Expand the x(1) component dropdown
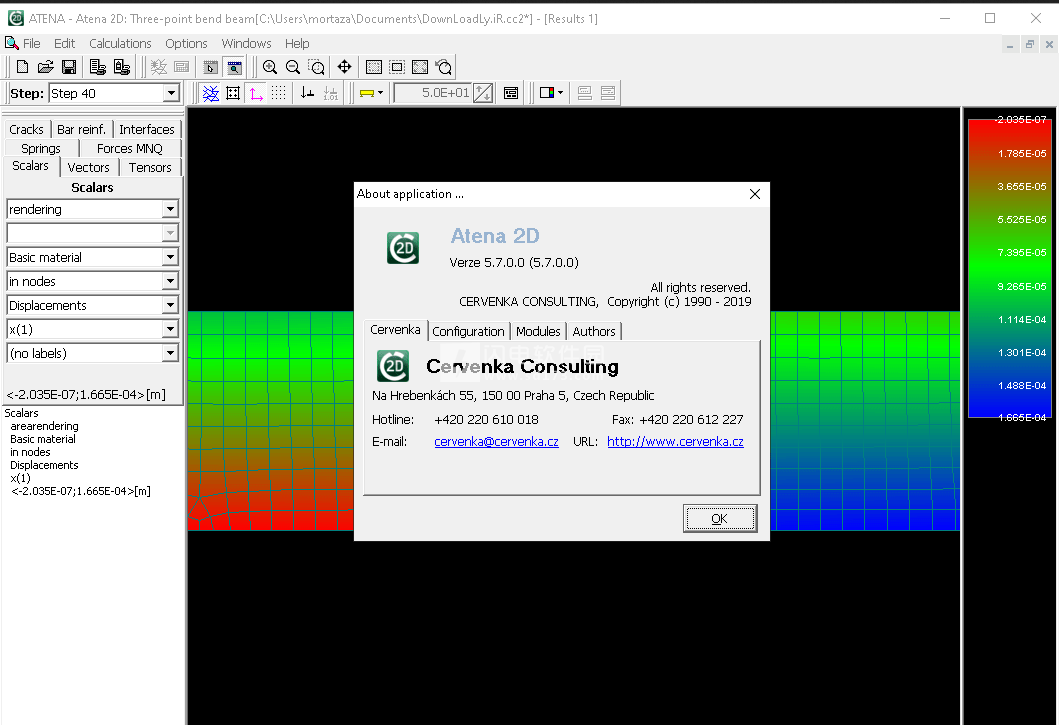1059x725 pixels. 170,329
